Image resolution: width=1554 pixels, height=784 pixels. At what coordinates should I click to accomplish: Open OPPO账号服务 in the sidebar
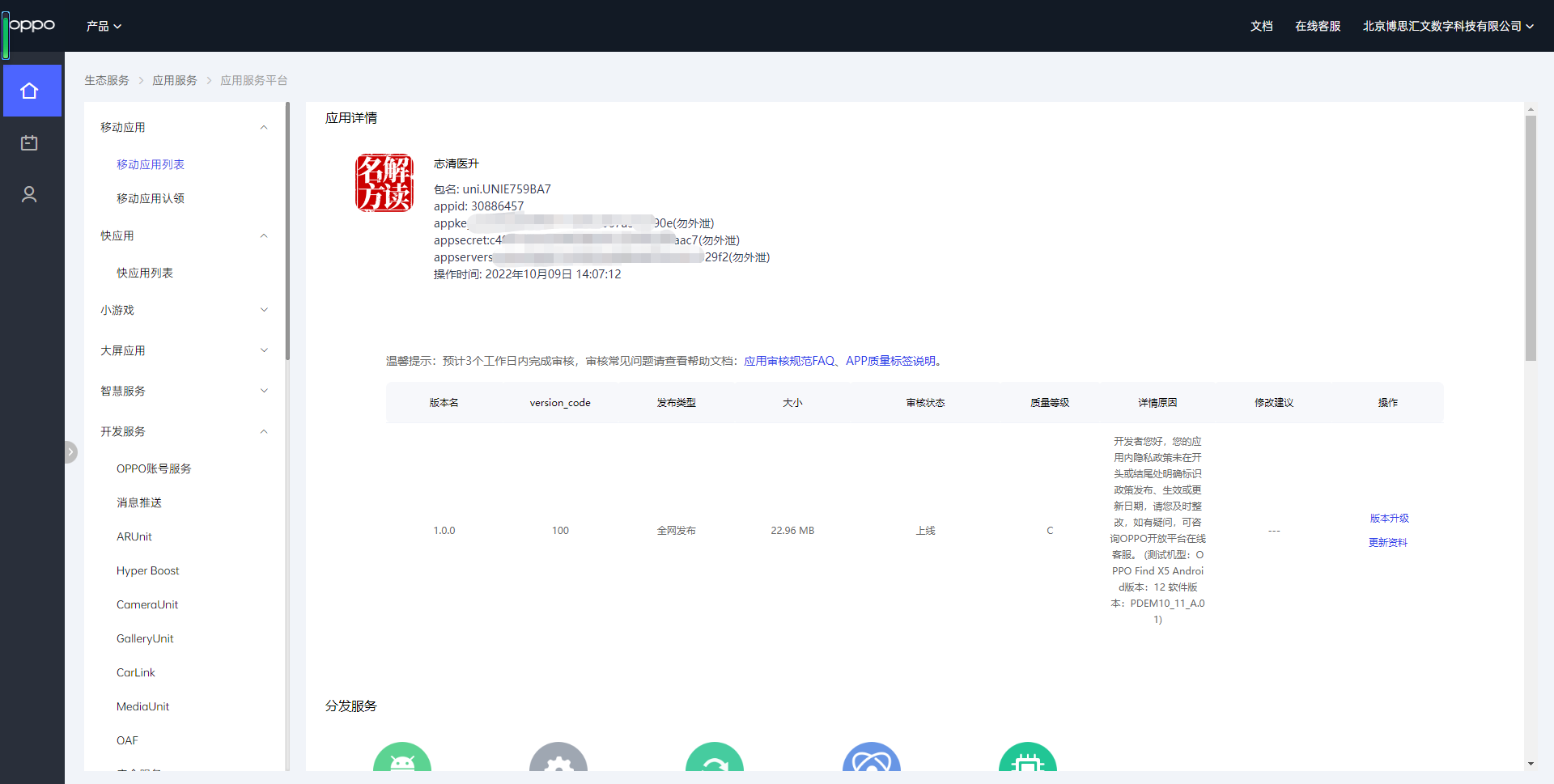pyautogui.click(x=154, y=468)
